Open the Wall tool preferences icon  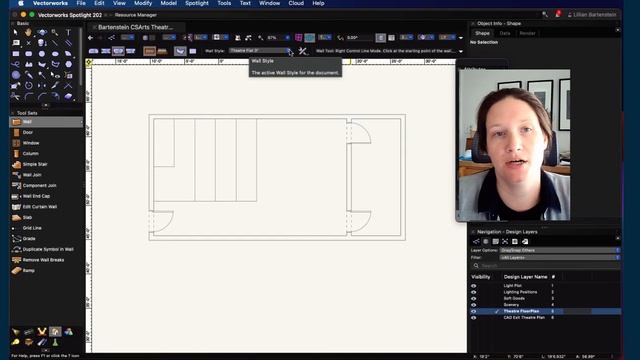[x=302, y=51]
